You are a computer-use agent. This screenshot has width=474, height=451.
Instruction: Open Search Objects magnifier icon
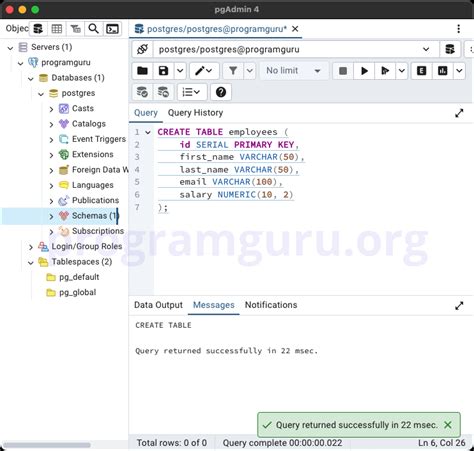pos(94,29)
